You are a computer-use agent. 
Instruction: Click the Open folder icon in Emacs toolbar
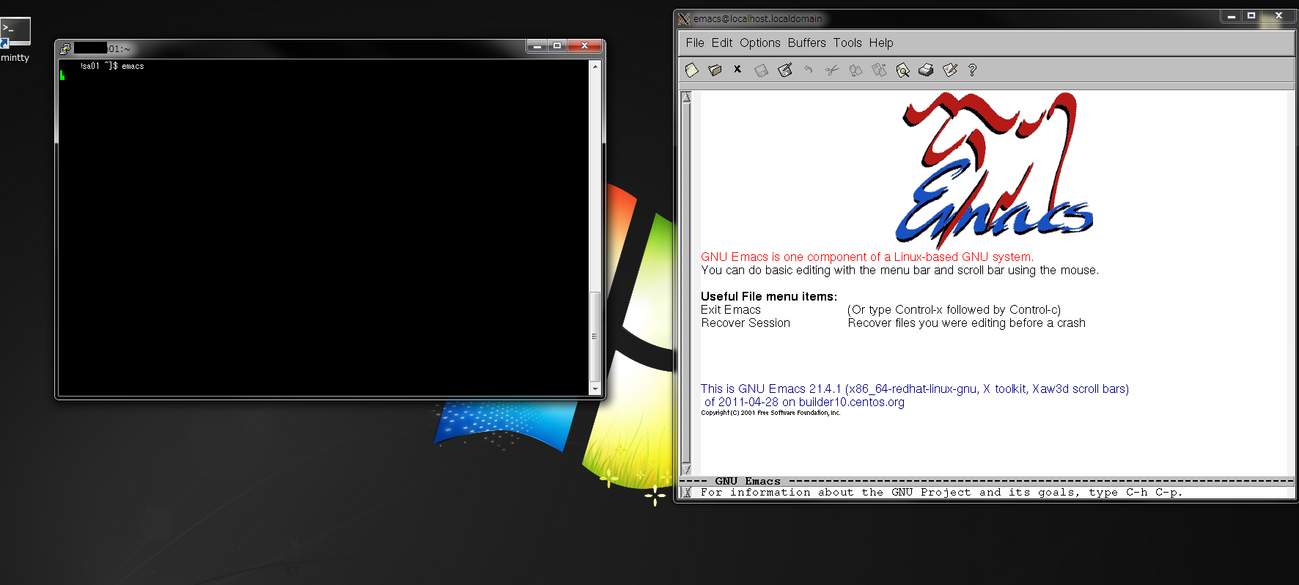point(715,70)
